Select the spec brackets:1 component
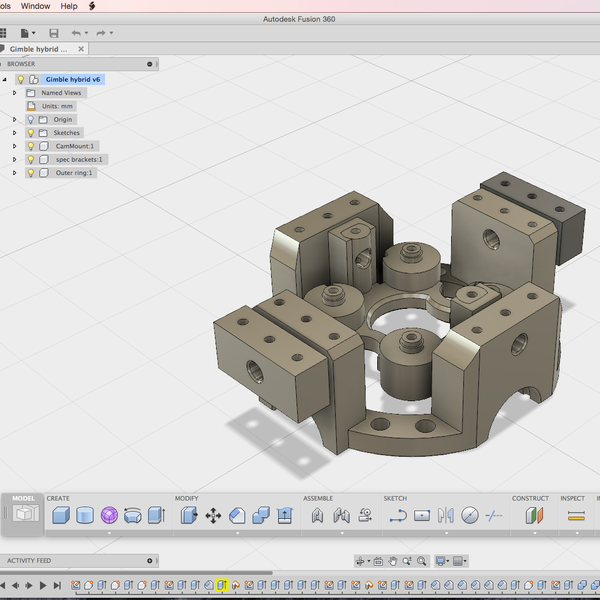 [x=79, y=159]
